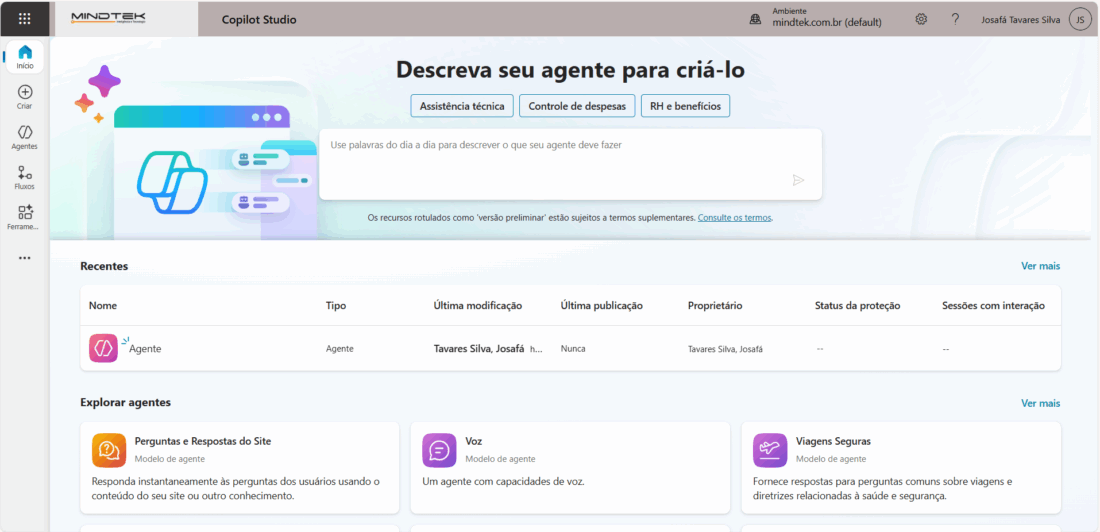Image resolution: width=1100 pixels, height=532 pixels.
Task: Open the Agente name in Recentes
Action: click(x=145, y=348)
